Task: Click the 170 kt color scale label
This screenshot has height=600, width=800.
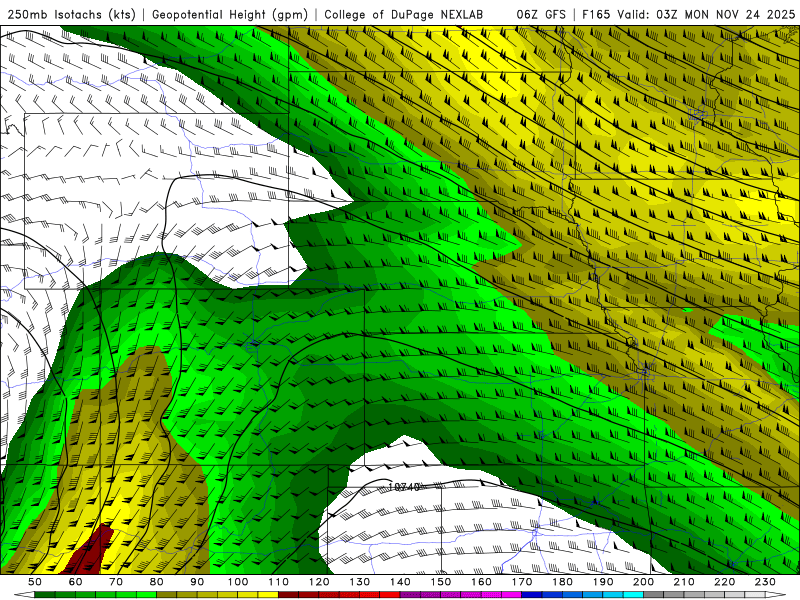Action: 522,582
